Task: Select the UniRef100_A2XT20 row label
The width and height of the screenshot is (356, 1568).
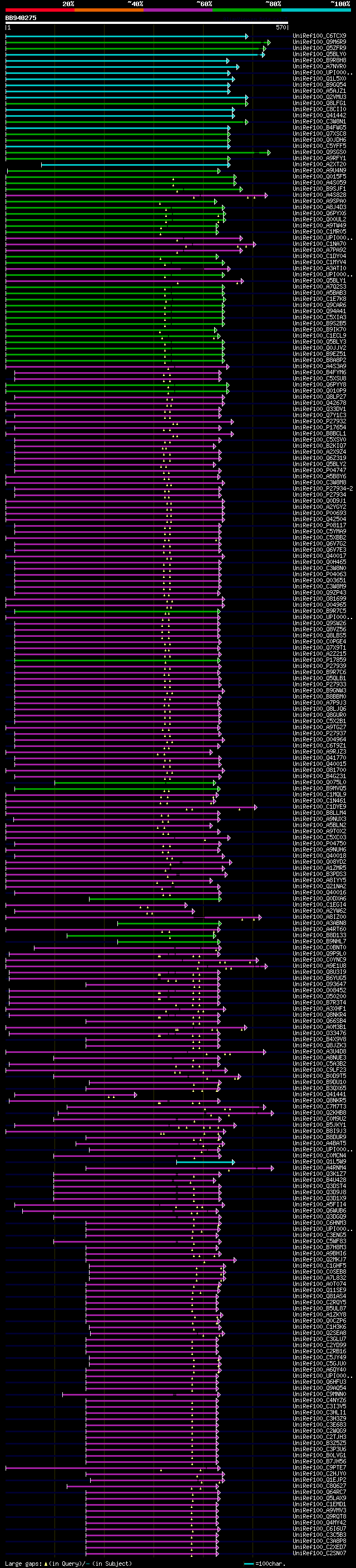Action: click(x=319, y=165)
